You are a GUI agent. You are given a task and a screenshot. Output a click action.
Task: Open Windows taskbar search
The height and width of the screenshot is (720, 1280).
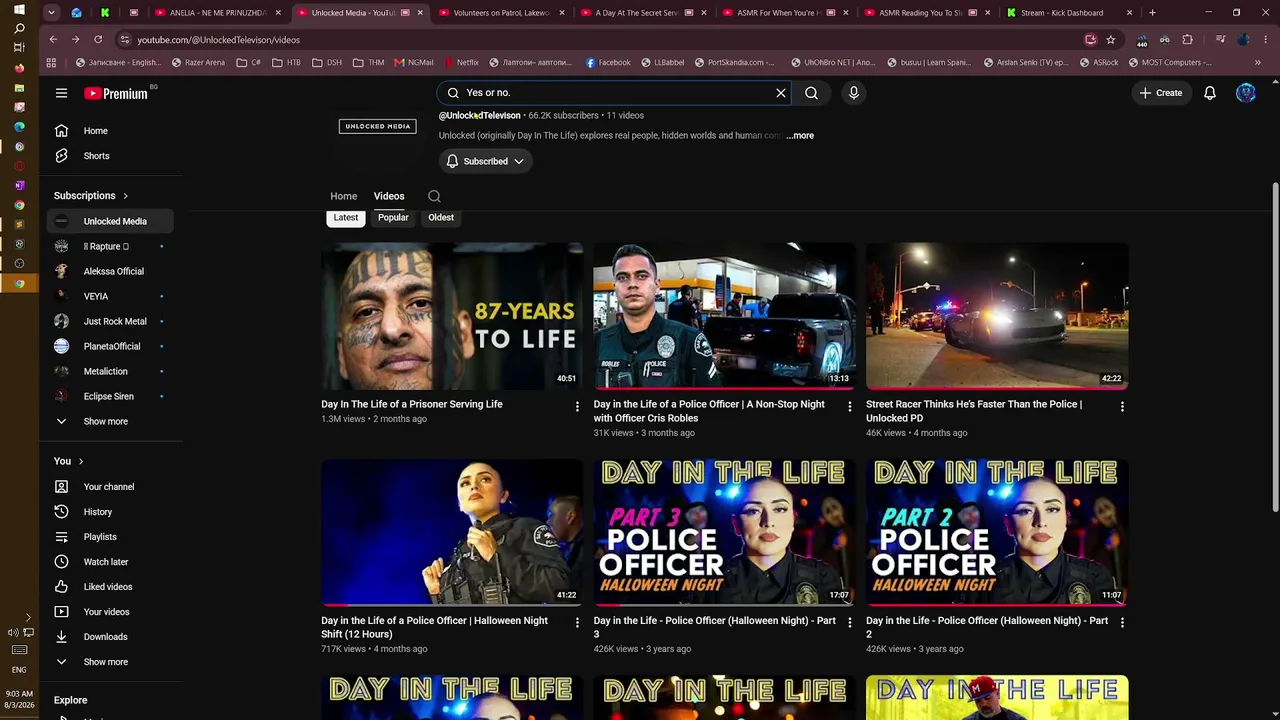click(x=19, y=28)
